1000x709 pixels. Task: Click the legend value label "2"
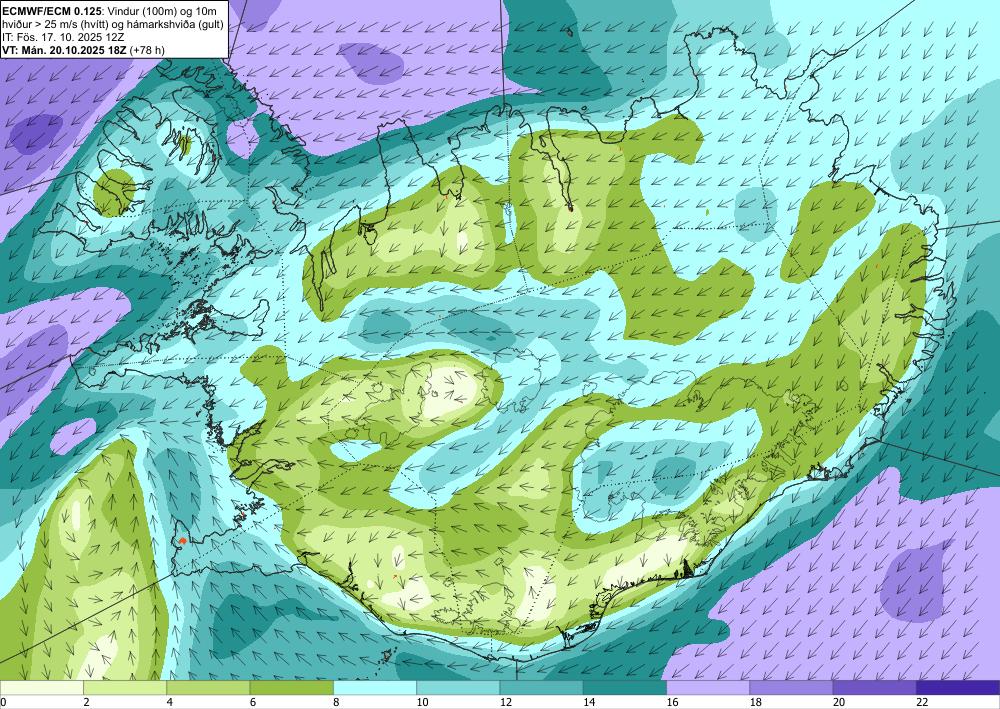[x=86, y=702]
